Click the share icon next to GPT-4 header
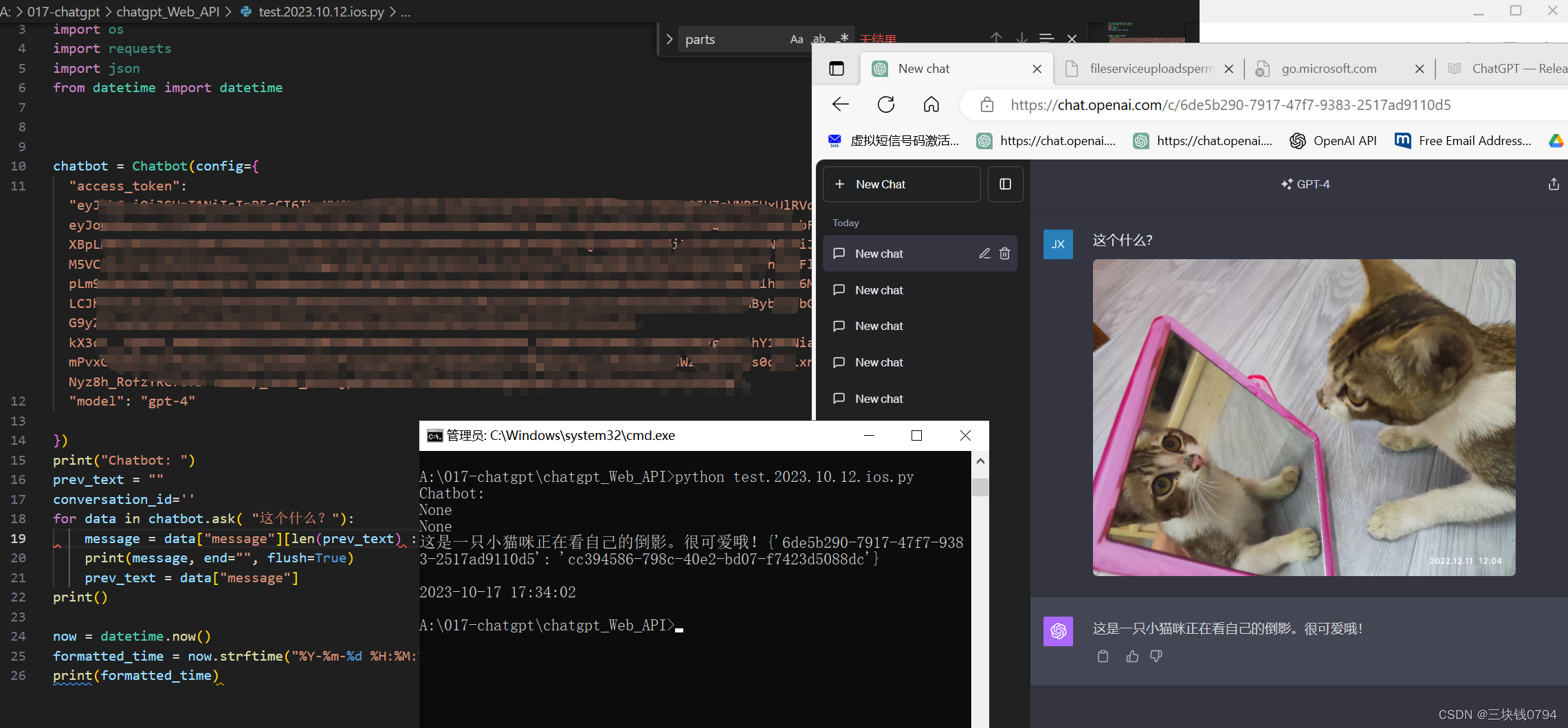This screenshot has height=728, width=1568. [x=1552, y=184]
